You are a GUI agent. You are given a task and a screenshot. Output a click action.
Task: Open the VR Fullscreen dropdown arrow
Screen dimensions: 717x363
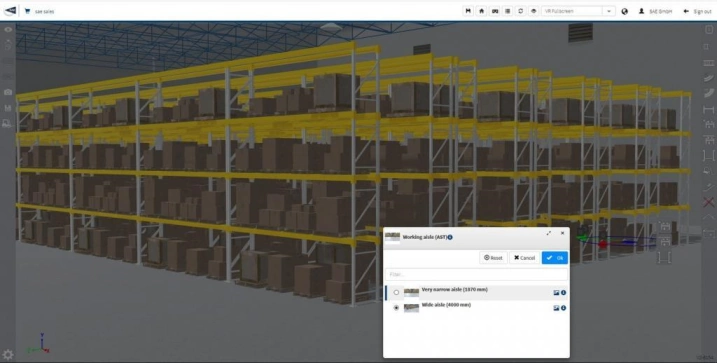click(609, 11)
